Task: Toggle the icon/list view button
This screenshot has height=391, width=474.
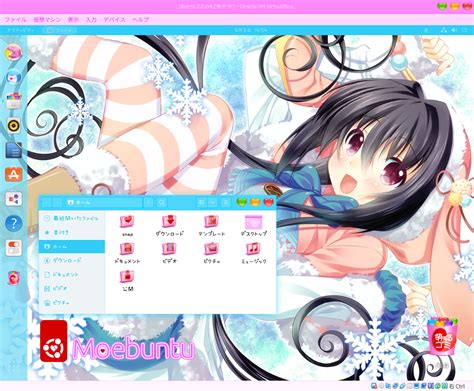Action: pos(201,202)
